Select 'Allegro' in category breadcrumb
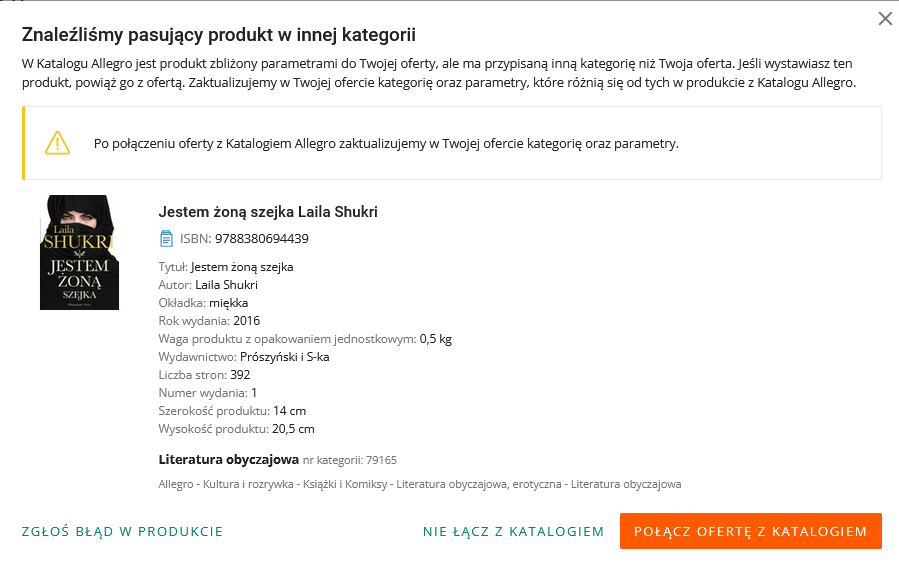Image resolution: width=899 pixels, height=567 pixels. 176,484
